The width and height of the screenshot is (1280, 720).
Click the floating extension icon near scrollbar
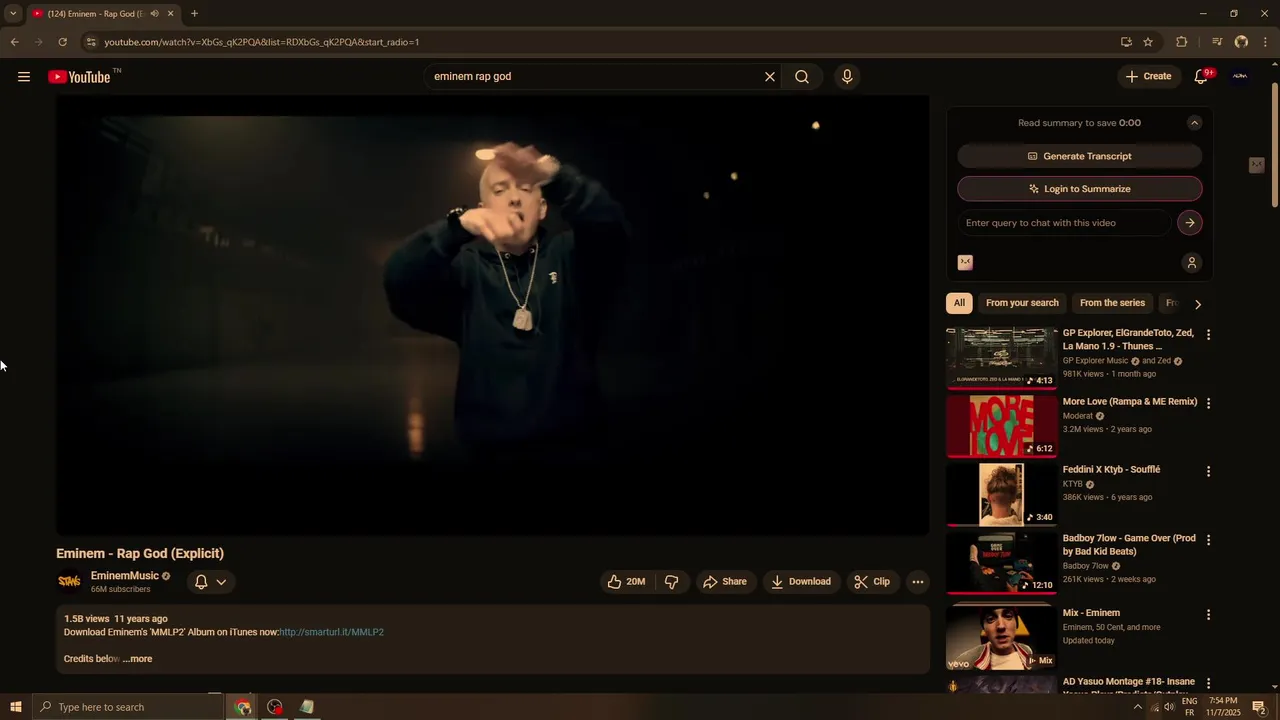point(1257,165)
